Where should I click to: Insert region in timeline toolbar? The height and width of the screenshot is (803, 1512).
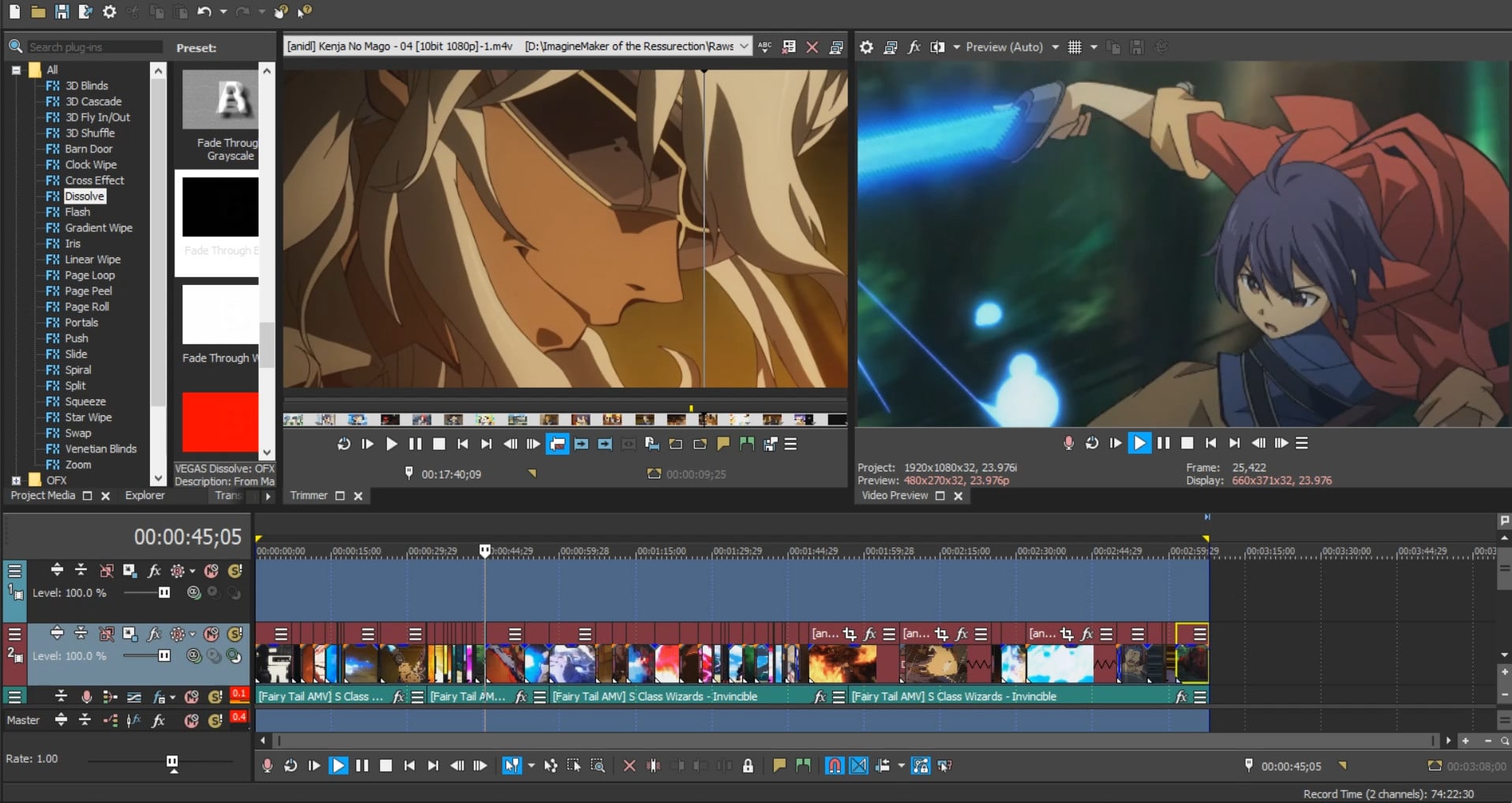tap(804, 765)
